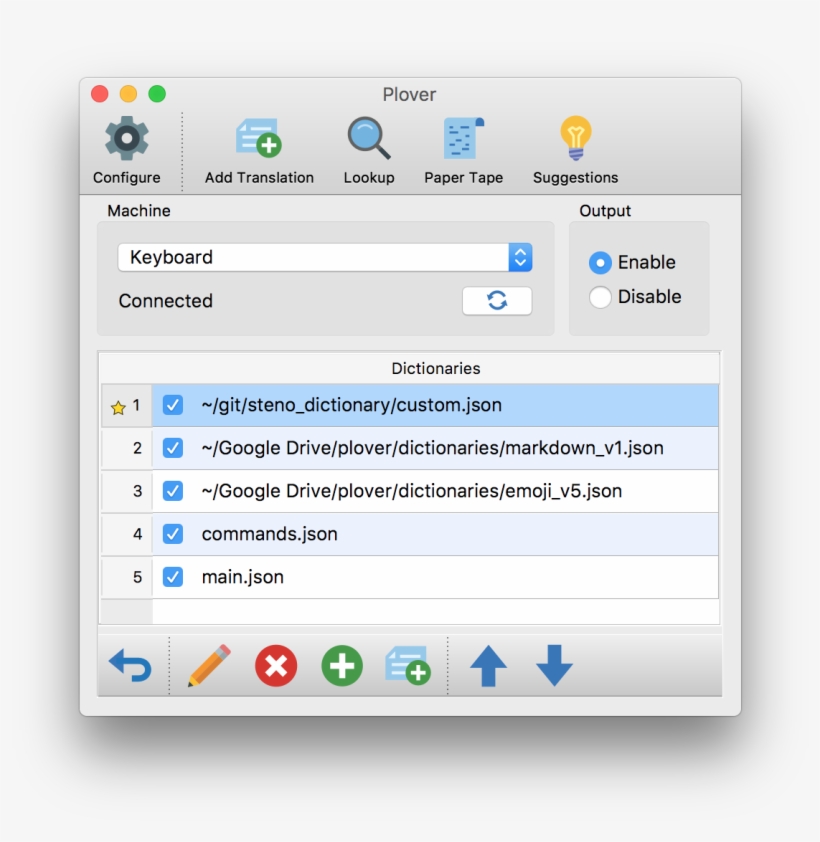Remove dictionary with the red X icon
820x842 pixels.
(276, 666)
